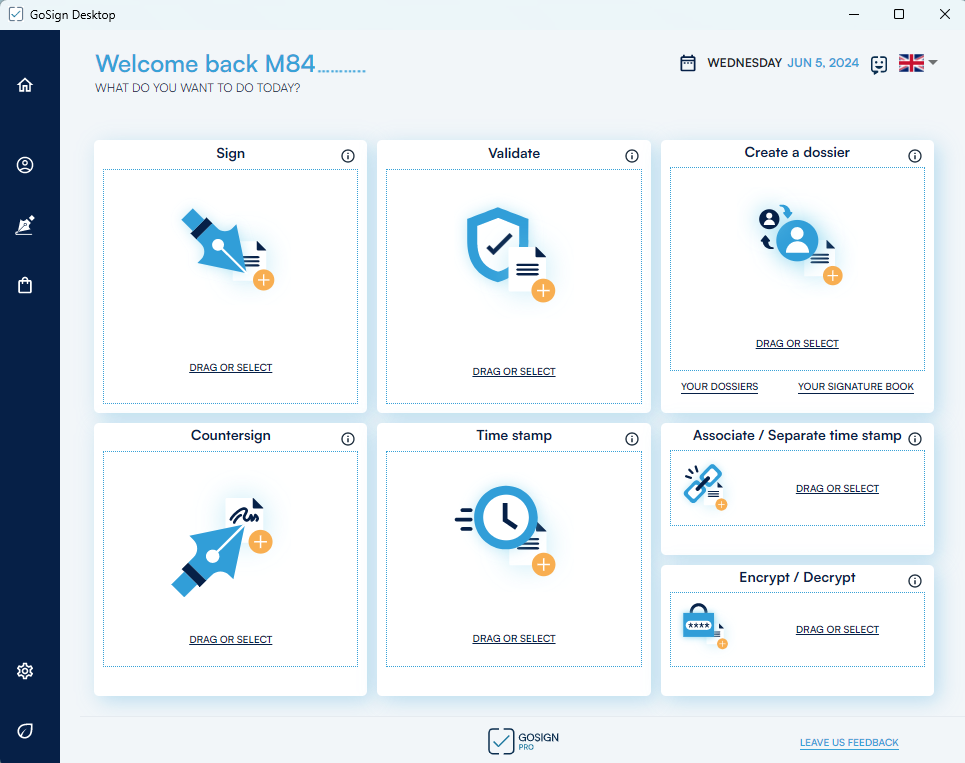Open settings gear in sidebar

point(25,671)
